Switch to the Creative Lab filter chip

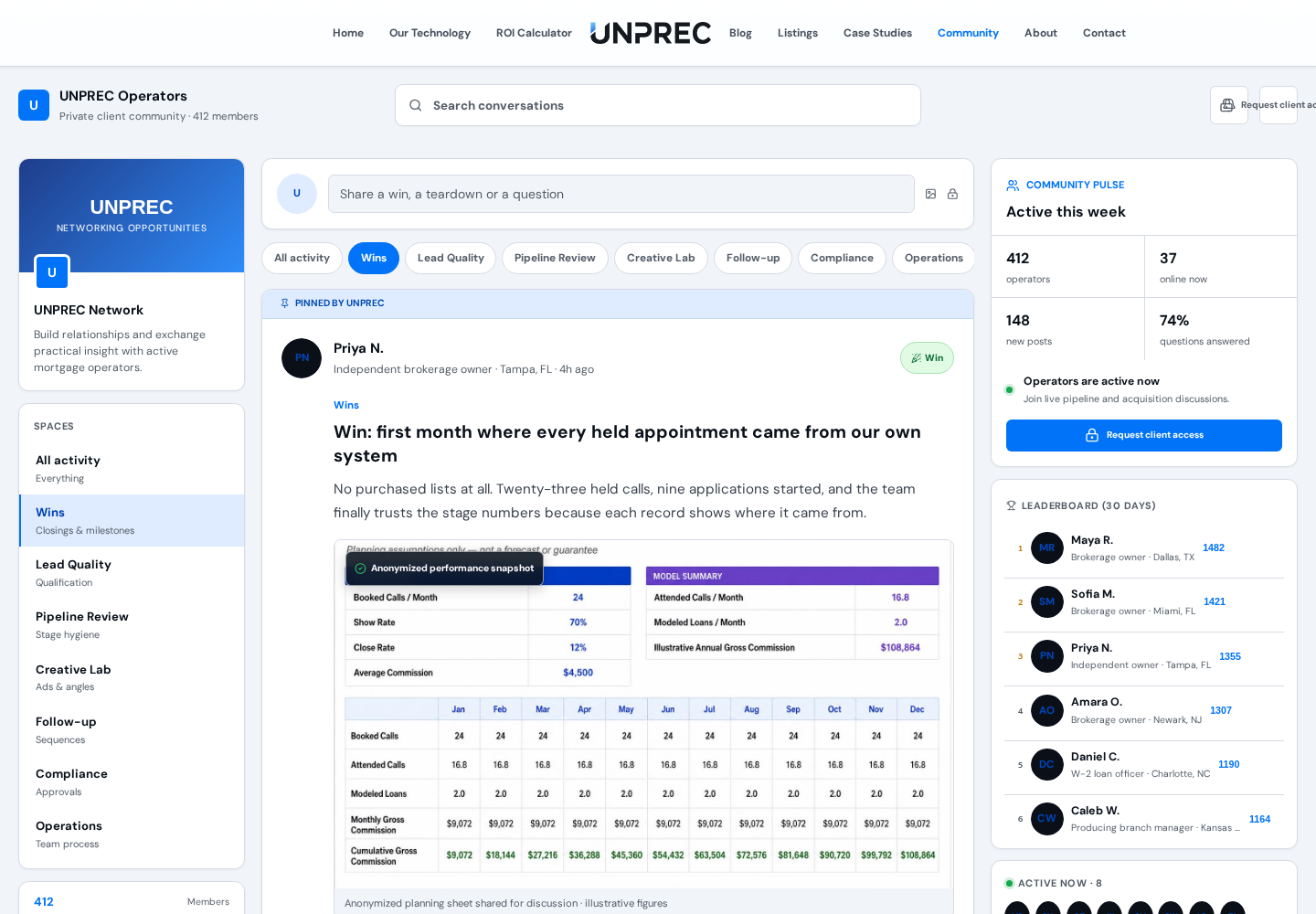(x=661, y=259)
